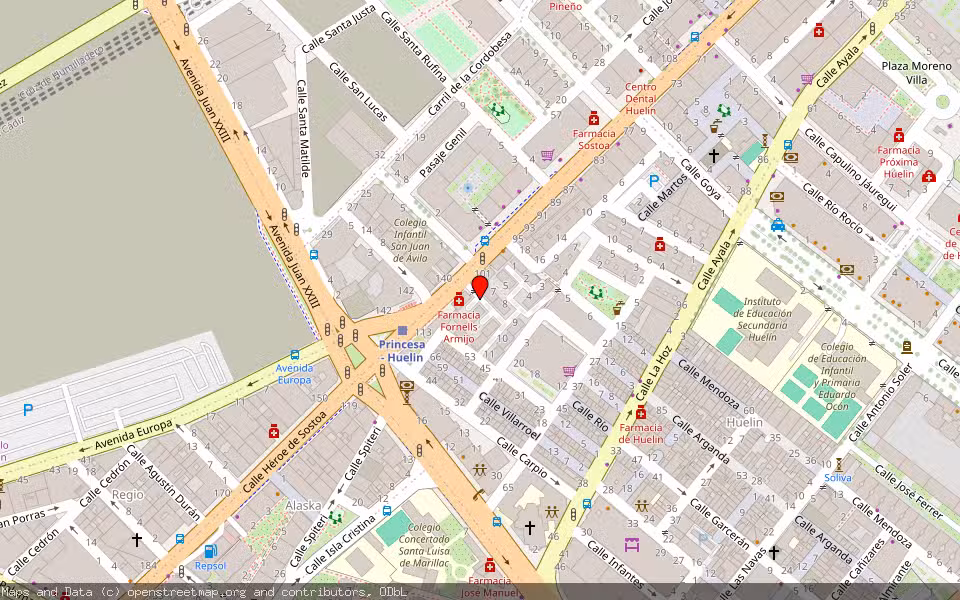Select the Calle José Ferrer label
This screenshot has width=960, height=600.
pyautogui.click(x=908, y=492)
